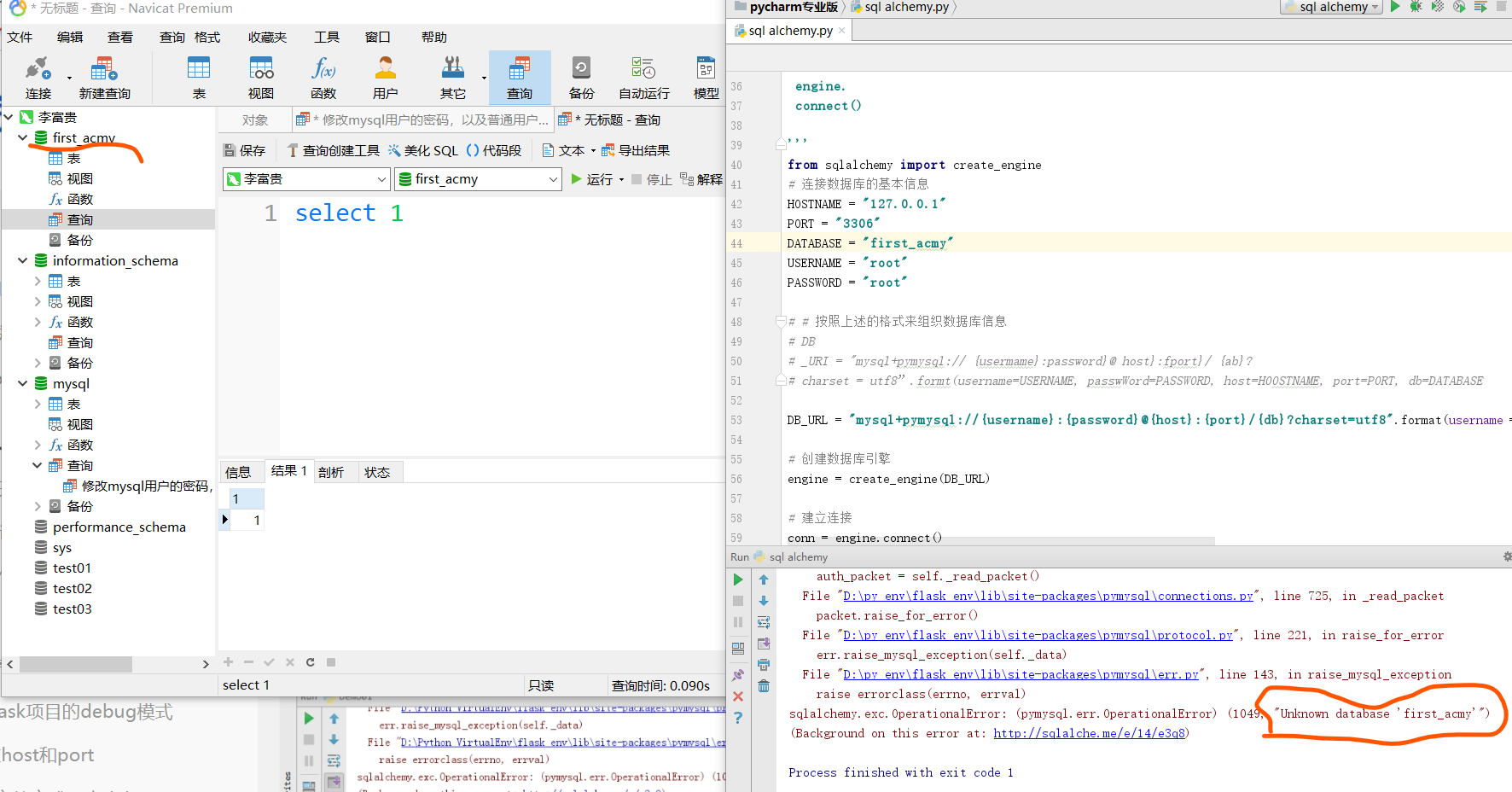
Task: Collapse the 李富贵 connection node
Action: pyautogui.click(x=9, y=117)
